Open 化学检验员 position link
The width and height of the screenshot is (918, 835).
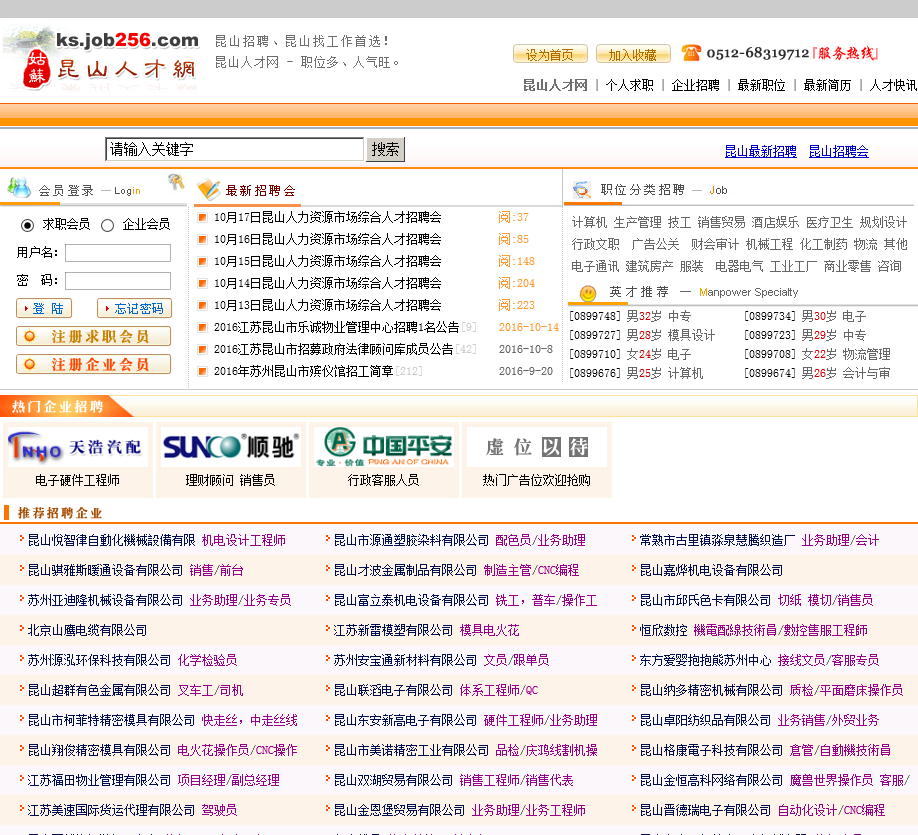(x=207, y=661)
